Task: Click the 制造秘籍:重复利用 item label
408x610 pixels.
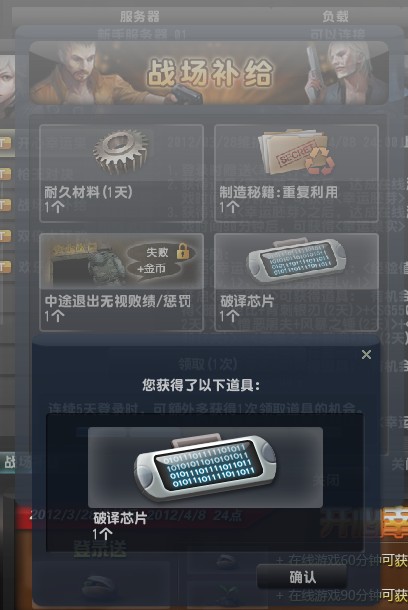Action: pos(278,192)
